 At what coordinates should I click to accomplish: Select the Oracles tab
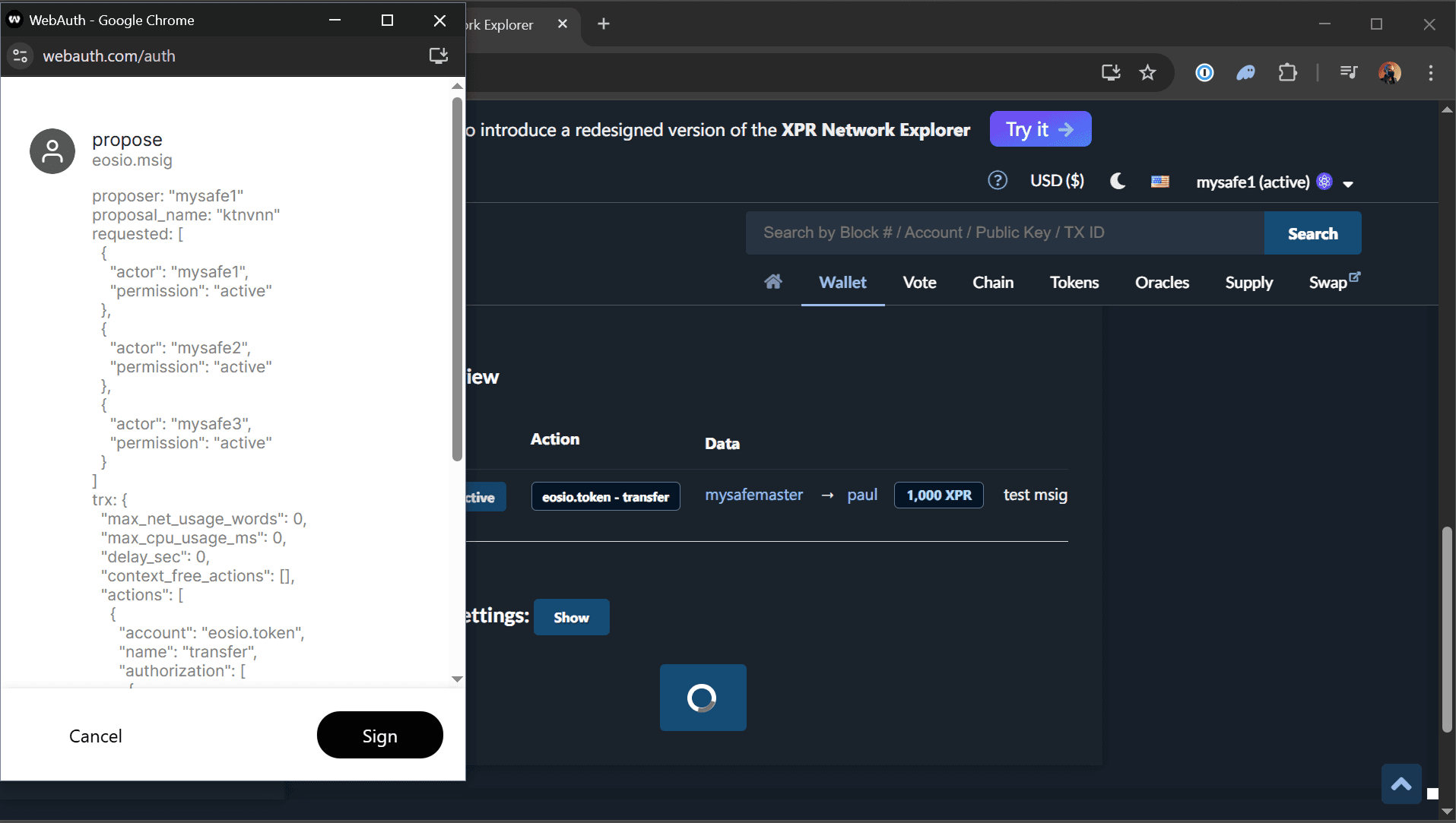pos(1162,283)
